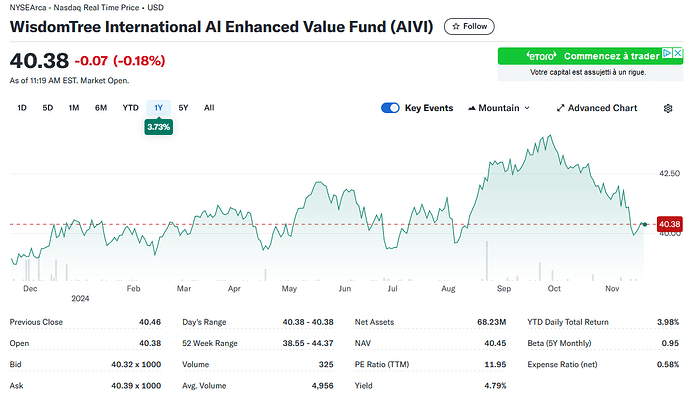Open the Advanced Chart view
The image size is (690, 401).
tap(597, 108)
